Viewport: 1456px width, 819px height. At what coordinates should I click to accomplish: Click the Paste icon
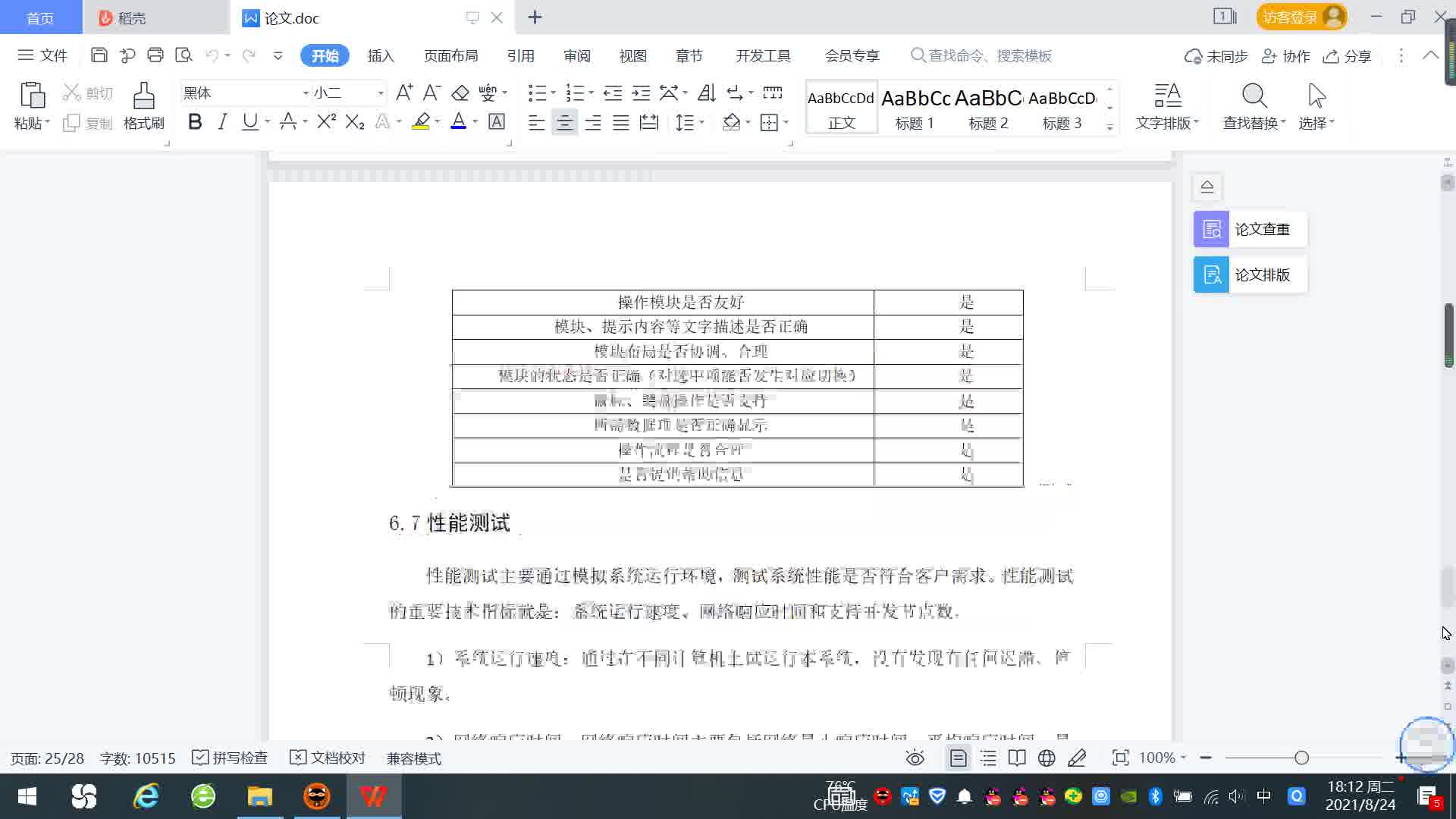tap(32, 96)
